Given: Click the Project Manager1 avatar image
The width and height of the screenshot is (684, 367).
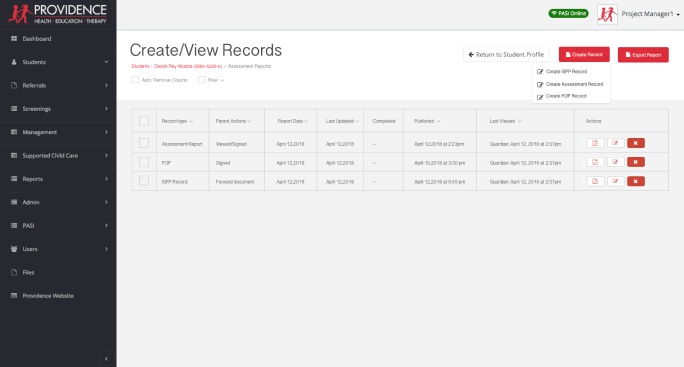Looking at the screenshot, I should tap(607, 14).
